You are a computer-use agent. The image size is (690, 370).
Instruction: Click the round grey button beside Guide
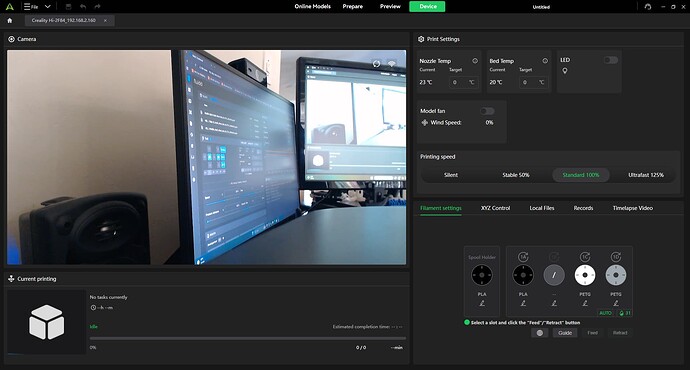540,333
